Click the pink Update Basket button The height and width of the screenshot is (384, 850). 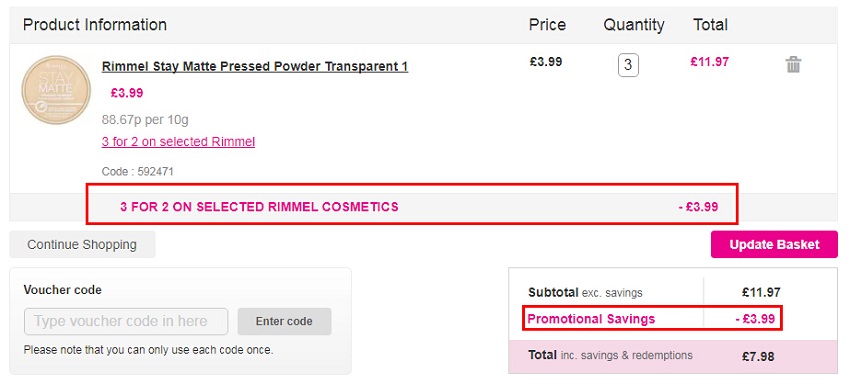coord(774,245)
